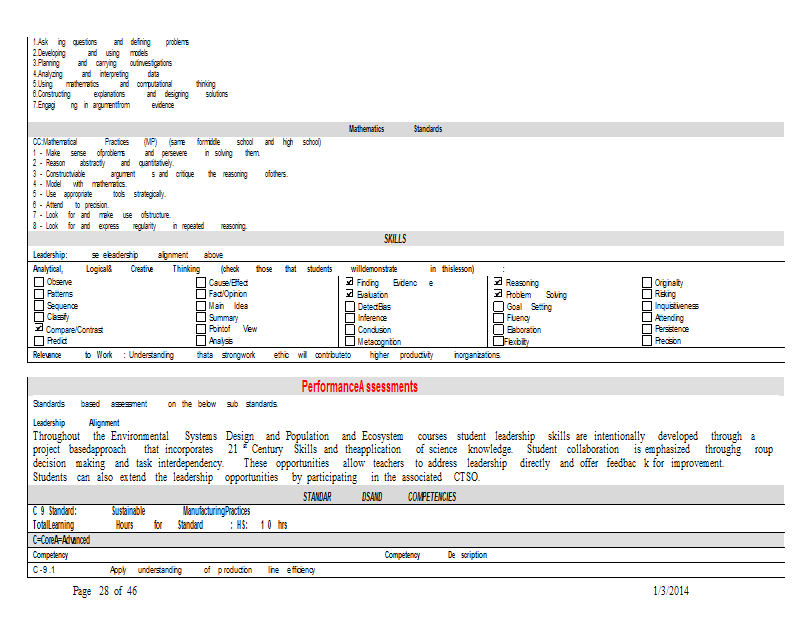Click 'Analytical, Logical & Creative Thinking' label
The width and height of the screenshot is (800, 618).
tap(116, 268)
